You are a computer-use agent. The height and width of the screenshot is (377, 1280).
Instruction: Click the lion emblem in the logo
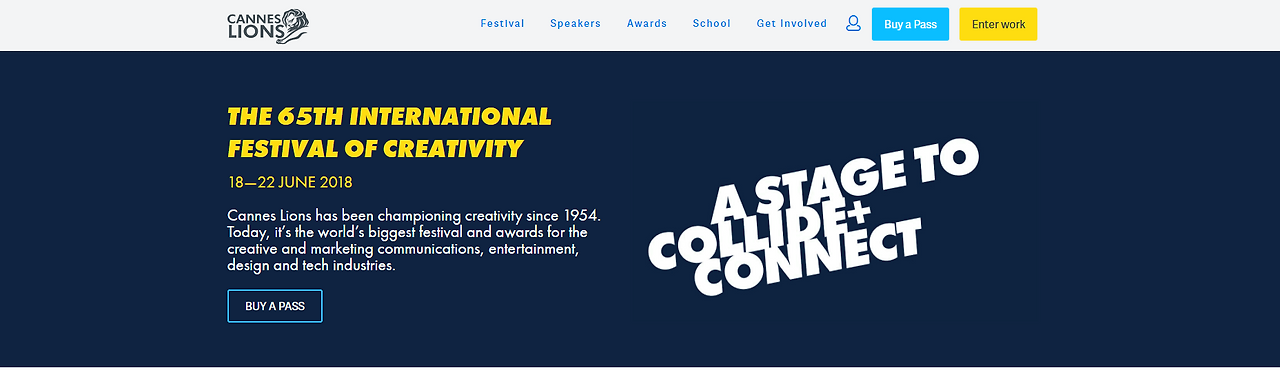tap(291, 25)
